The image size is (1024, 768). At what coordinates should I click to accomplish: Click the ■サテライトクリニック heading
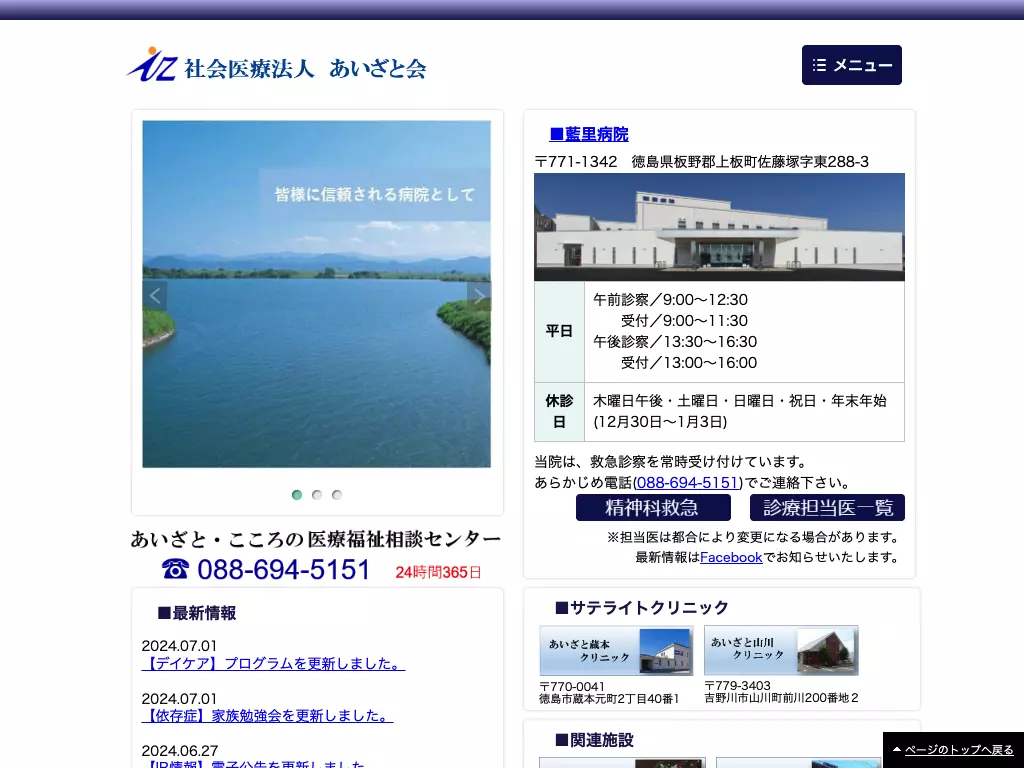(x=641, y=607)
